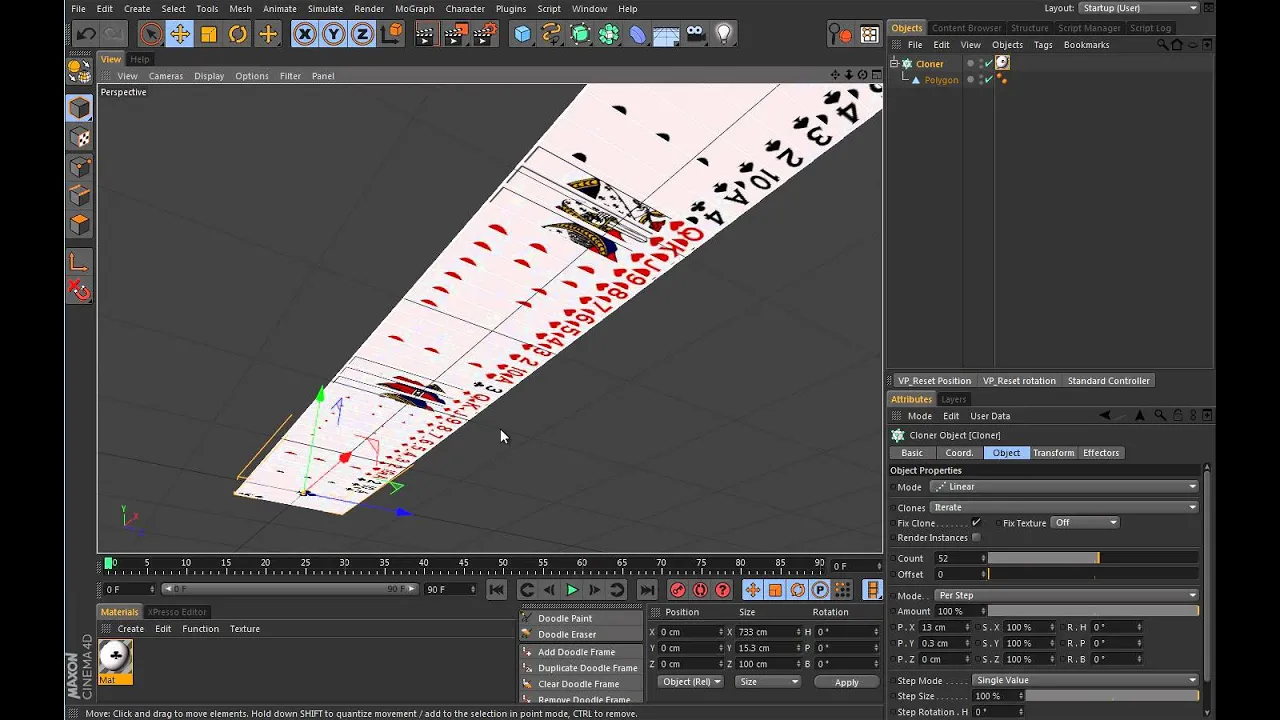Adjust the Count slider bar
Screen dimensions: 1280x720
pos(1092,558)
